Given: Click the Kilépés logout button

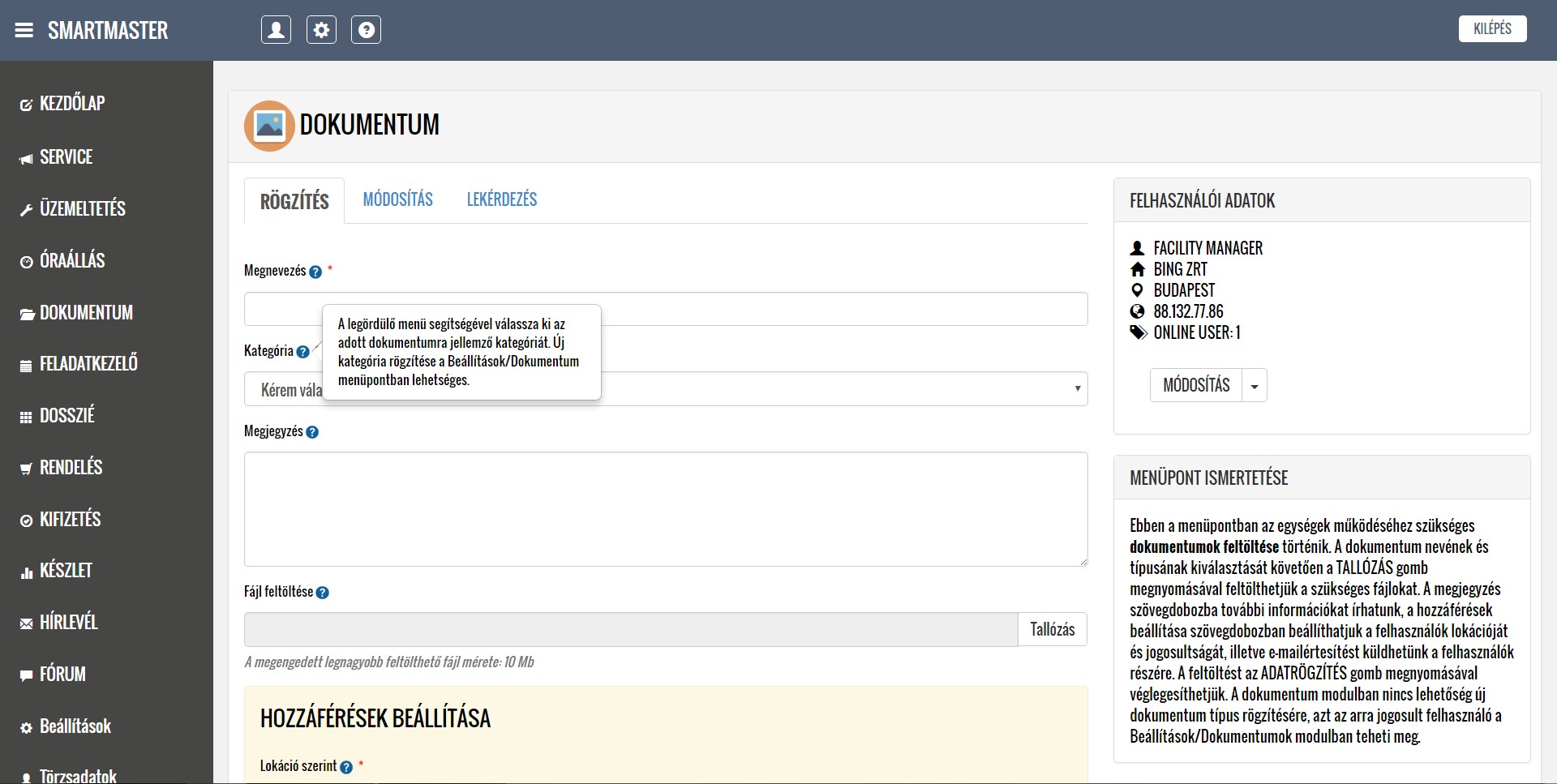Looking at the screenshot, I should [1491, 29].
